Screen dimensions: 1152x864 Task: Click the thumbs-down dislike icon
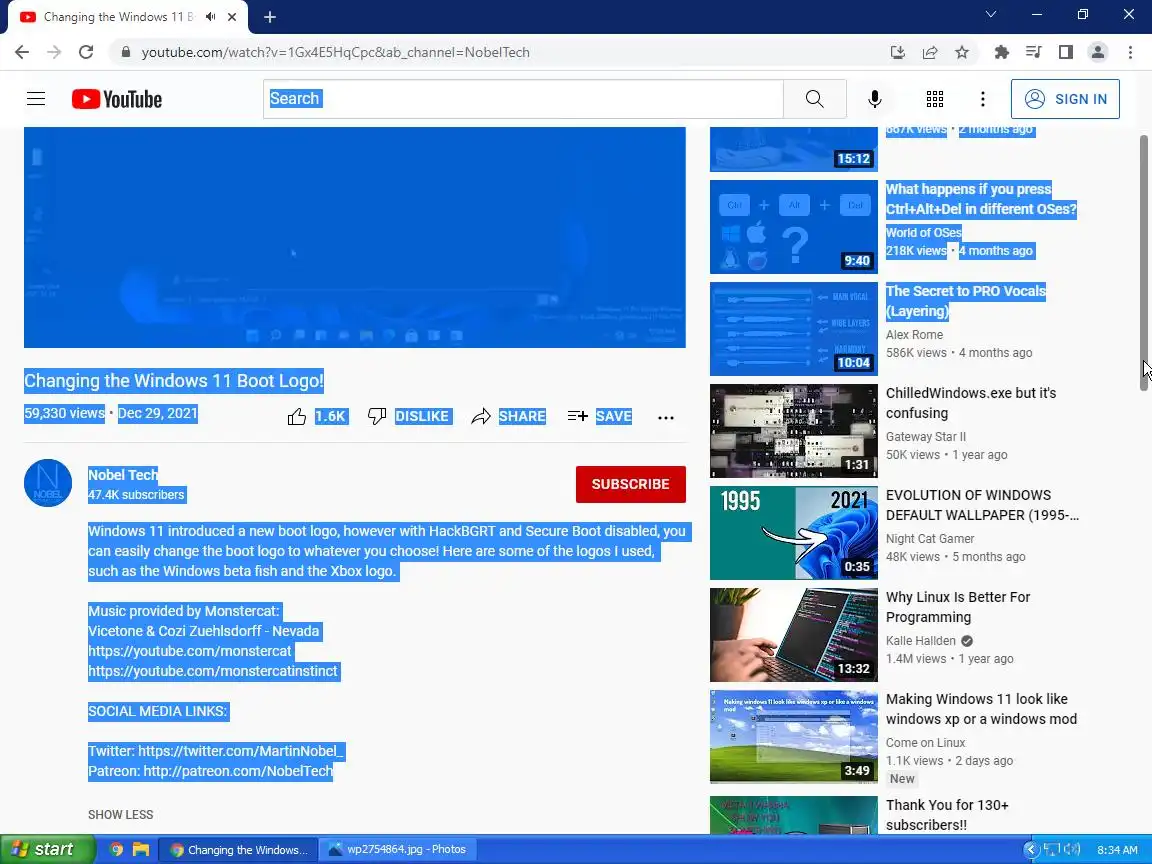click(x=377, y=417)
